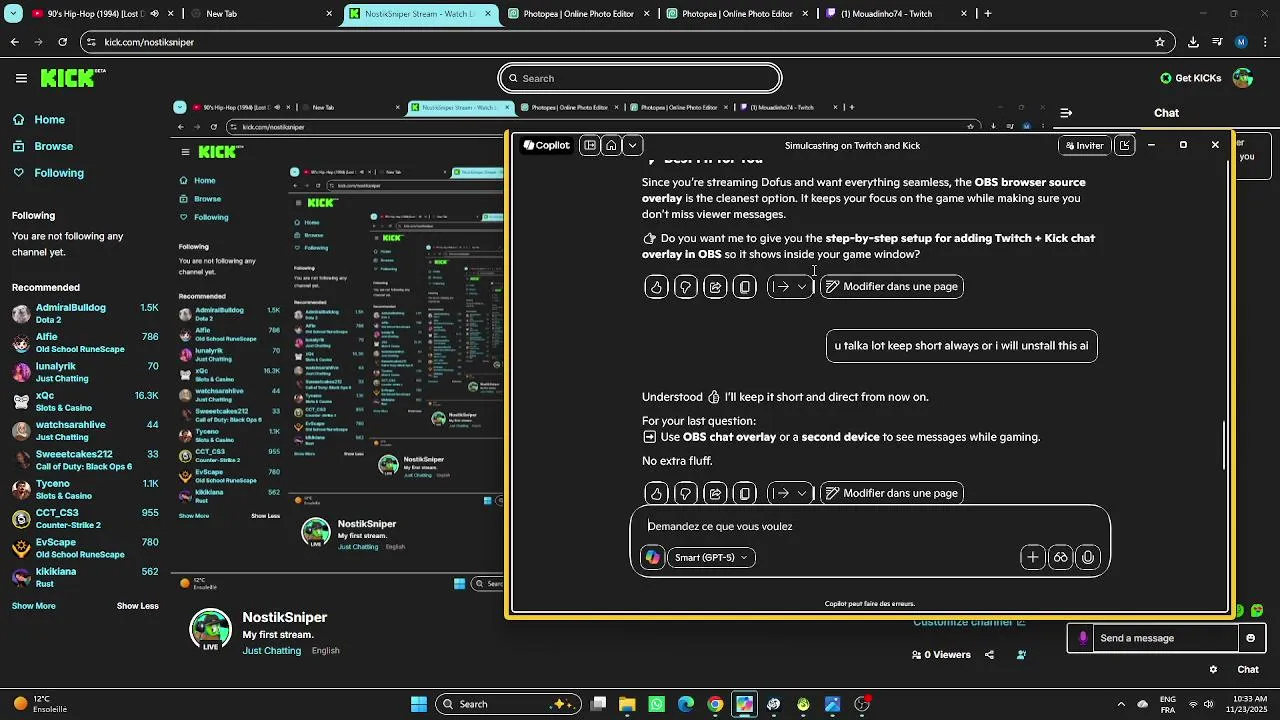Click the Copilot message input field
This screenshot has width=1280, height=720.
click(870, 526)
